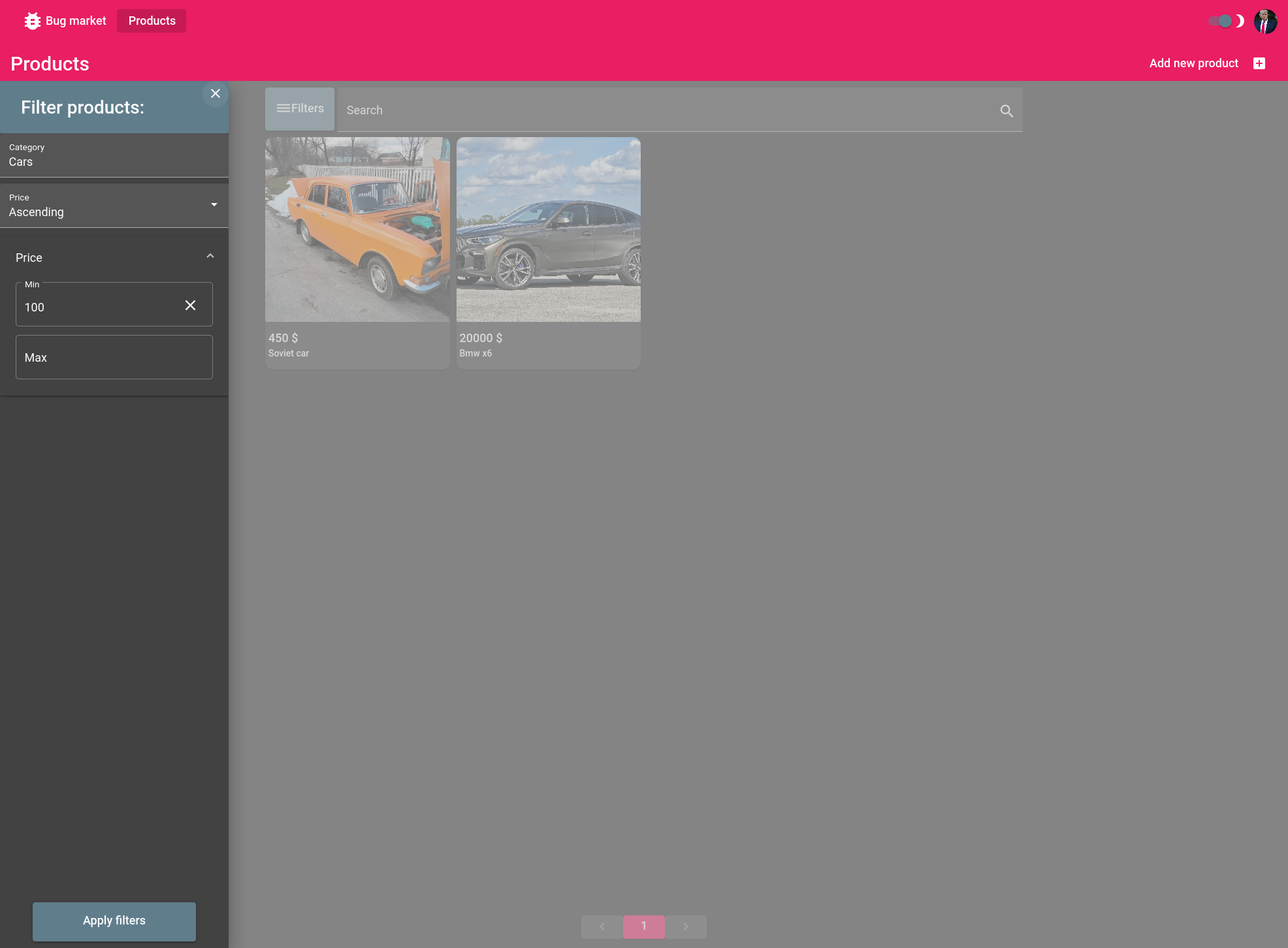This screenshot has width=1288, height=948.
Task: Open the Soviet car product thumbnail
Action: 357,230
